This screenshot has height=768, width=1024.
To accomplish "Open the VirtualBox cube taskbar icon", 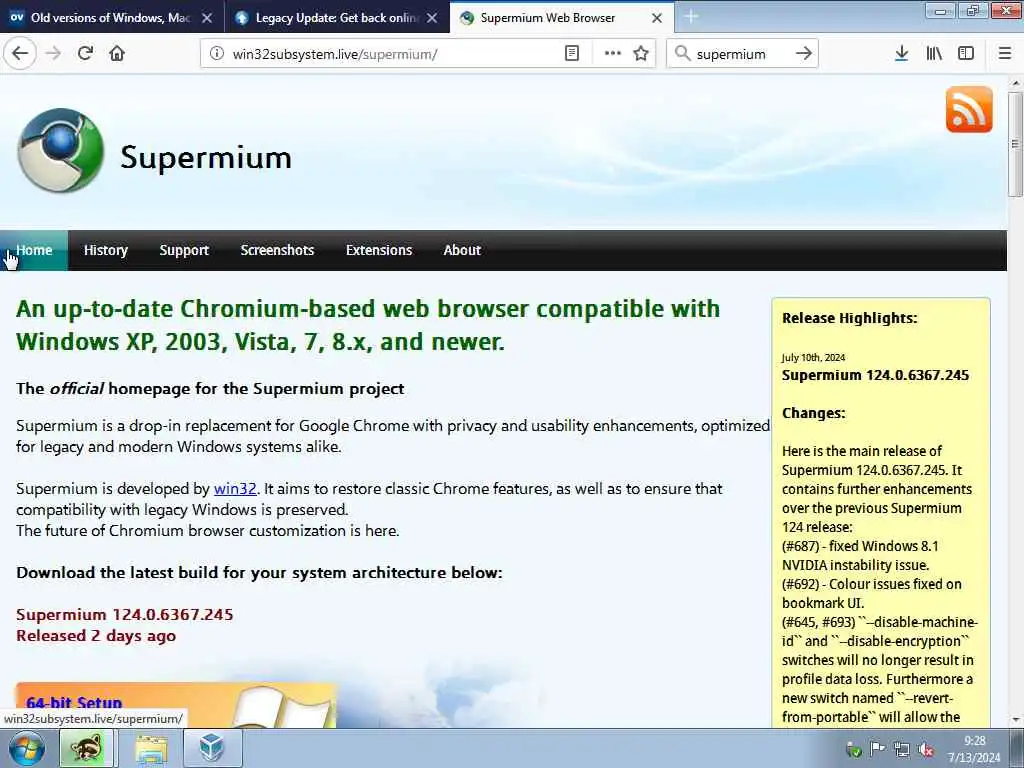I will [212, 748].
